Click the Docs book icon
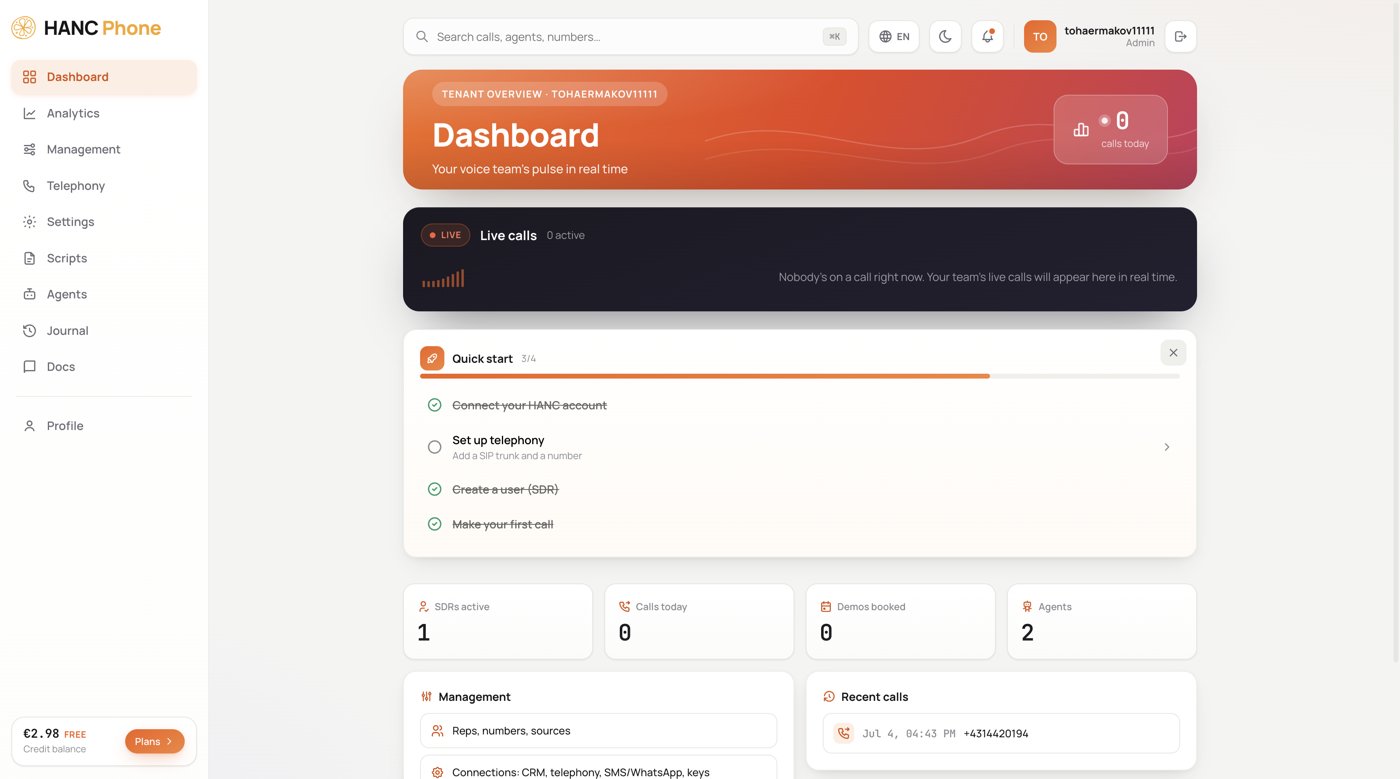Image resolution: width=1400 pixels, height=779 pixels. click(x=29, y=367)
